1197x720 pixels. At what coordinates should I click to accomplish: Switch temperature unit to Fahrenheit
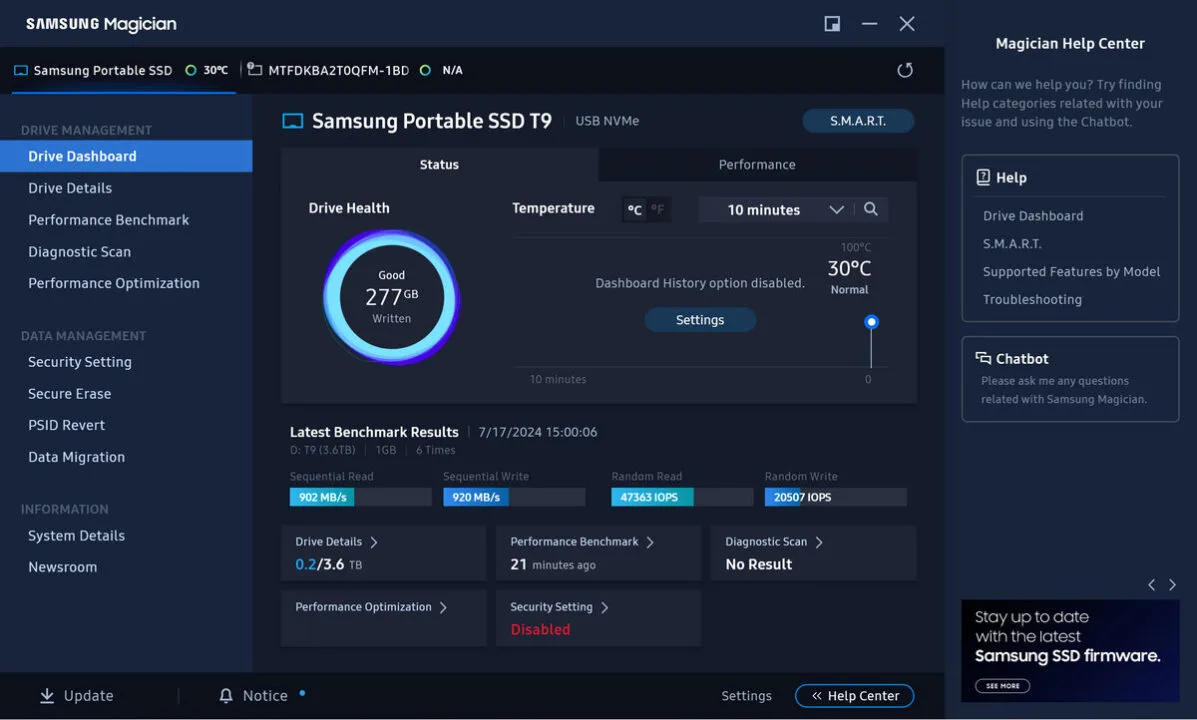point(655,209)
